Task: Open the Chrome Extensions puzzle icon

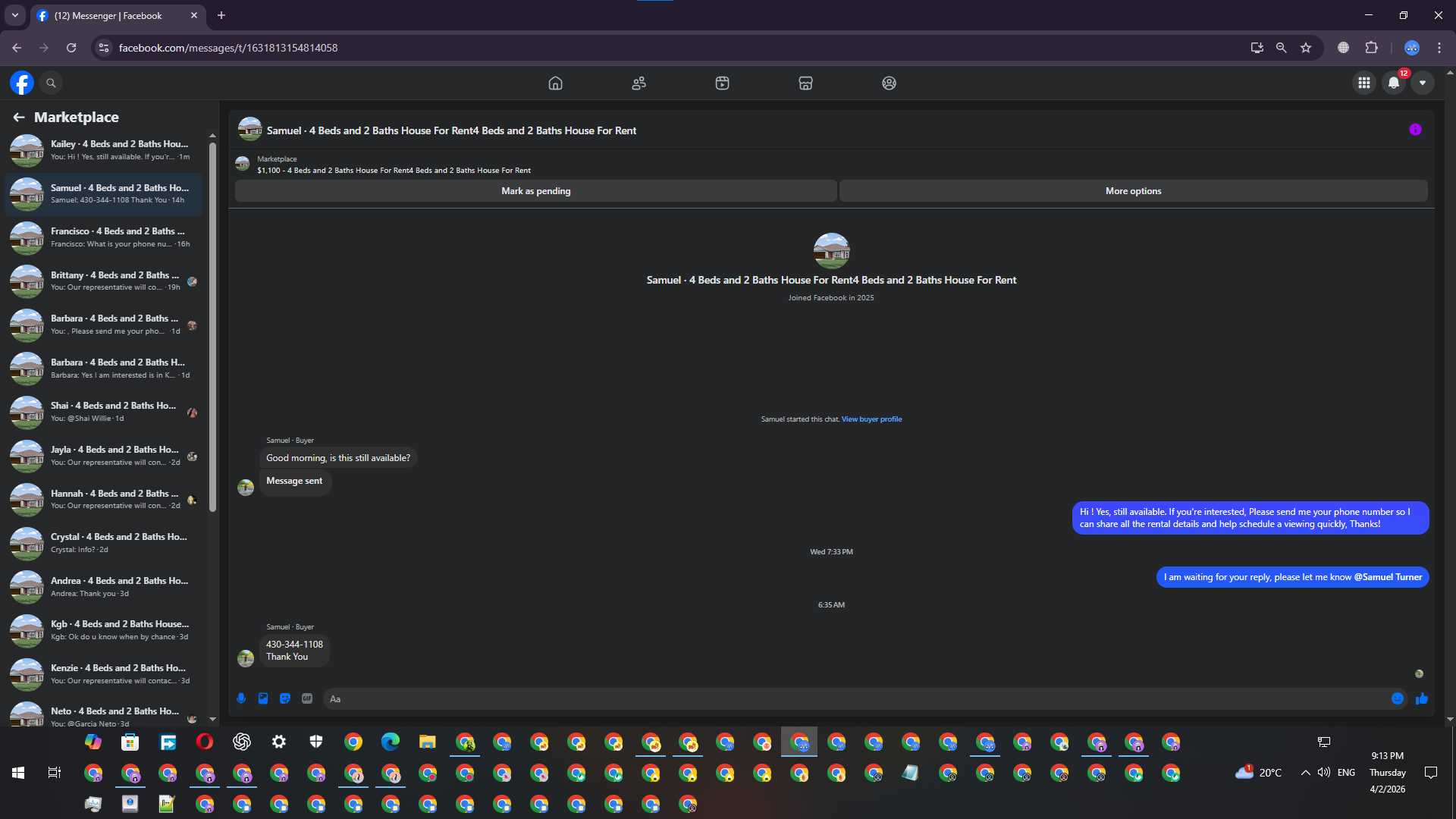Action: click(x=1371, y=48)
